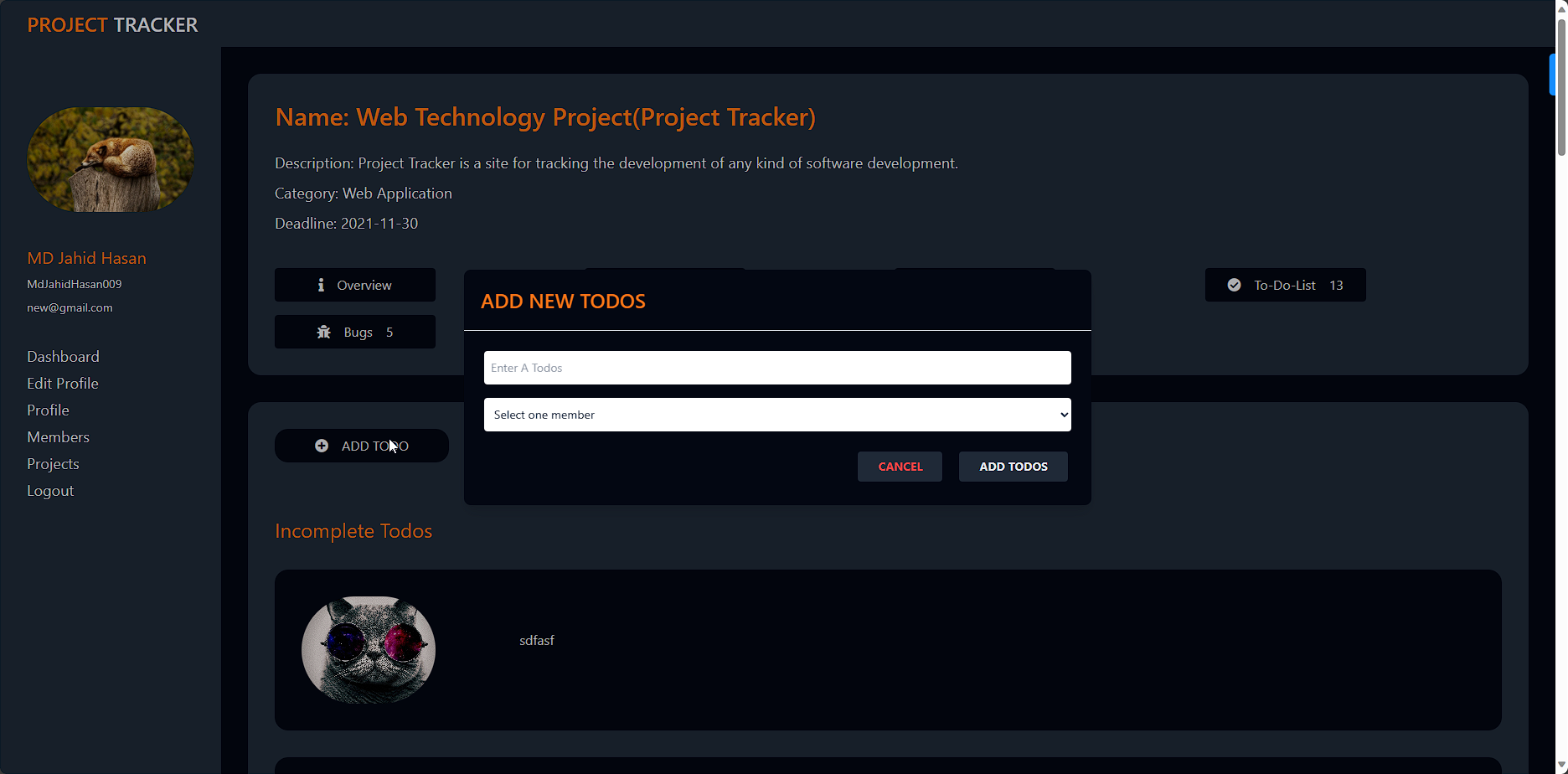The height and width of the screenshot is (774, 1568).
Task: Click the cat avatar on sdfasf todo
Action: [369, 650]
